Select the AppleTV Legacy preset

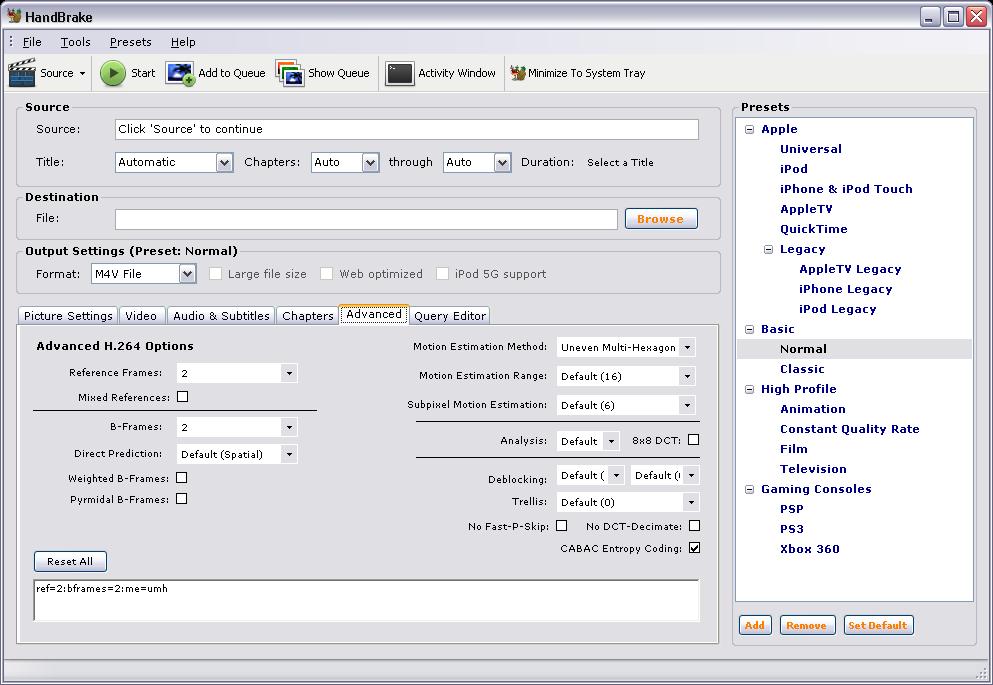click(850, 269)
